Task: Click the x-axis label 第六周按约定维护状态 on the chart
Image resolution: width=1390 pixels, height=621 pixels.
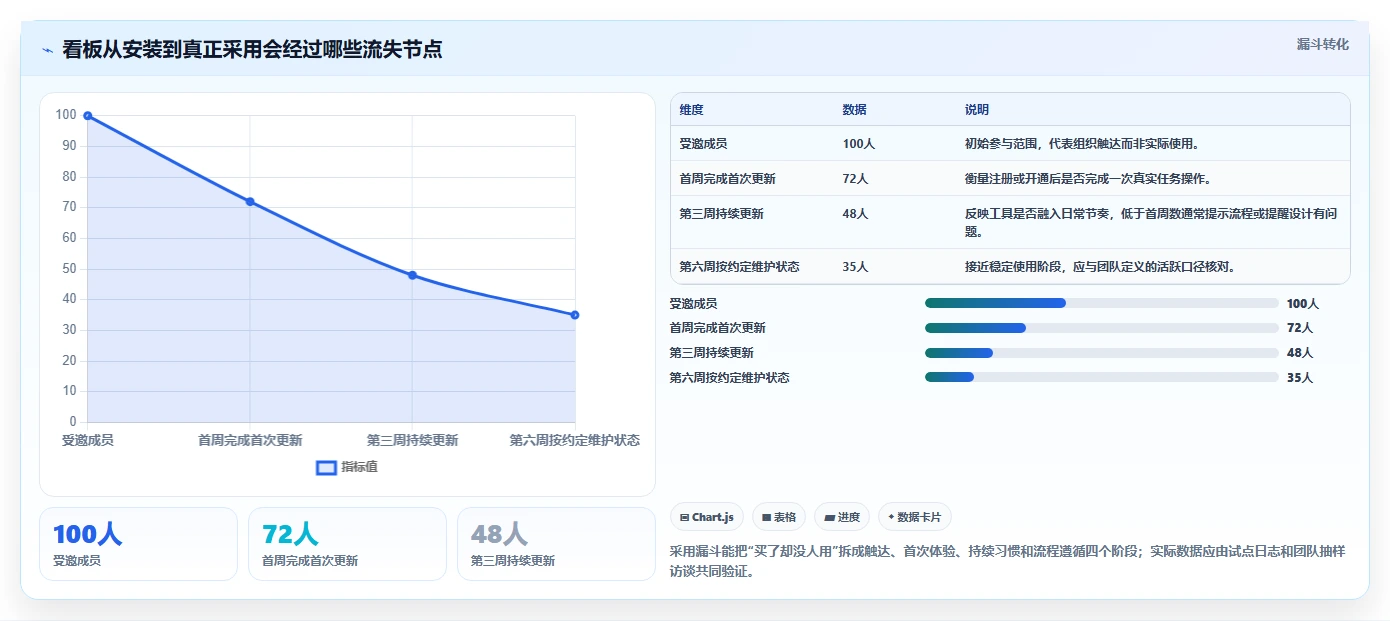Action: click(575, 440)
